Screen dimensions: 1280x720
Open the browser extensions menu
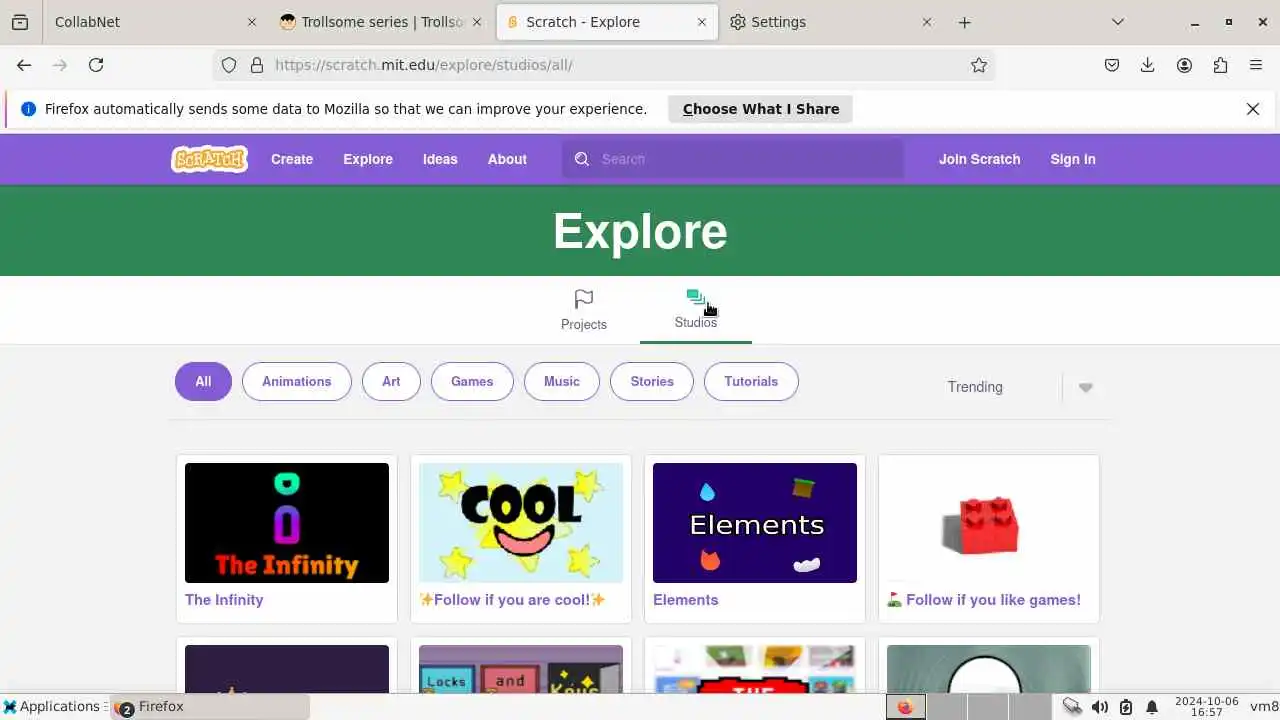point(1220,65)
